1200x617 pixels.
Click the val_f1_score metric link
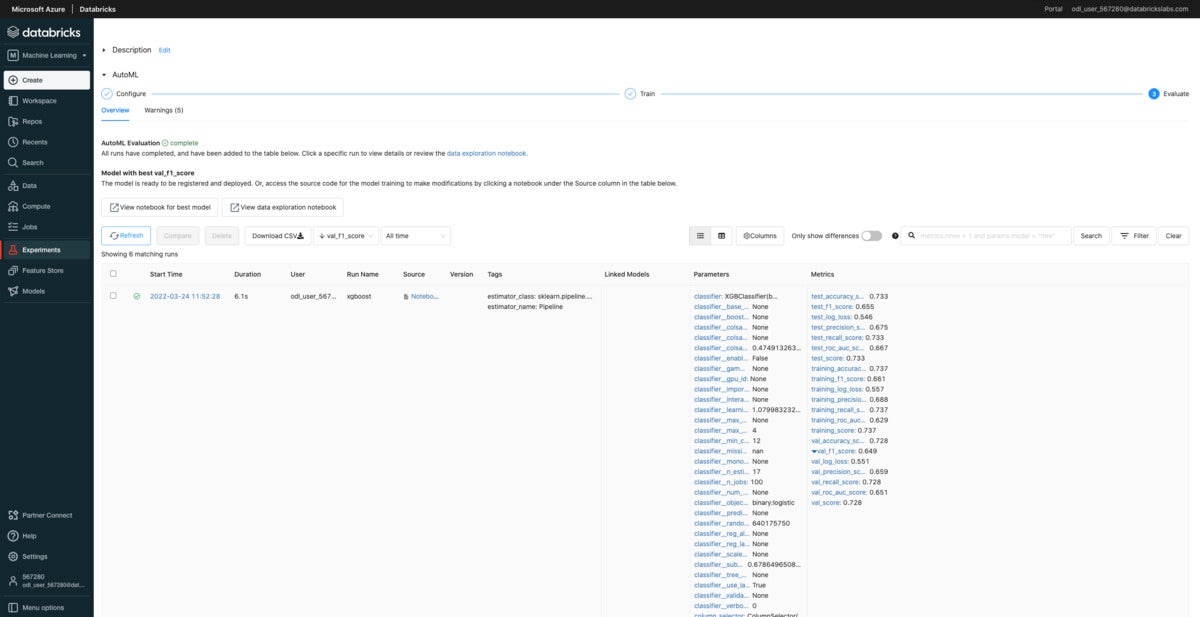(x=836, y=451)
